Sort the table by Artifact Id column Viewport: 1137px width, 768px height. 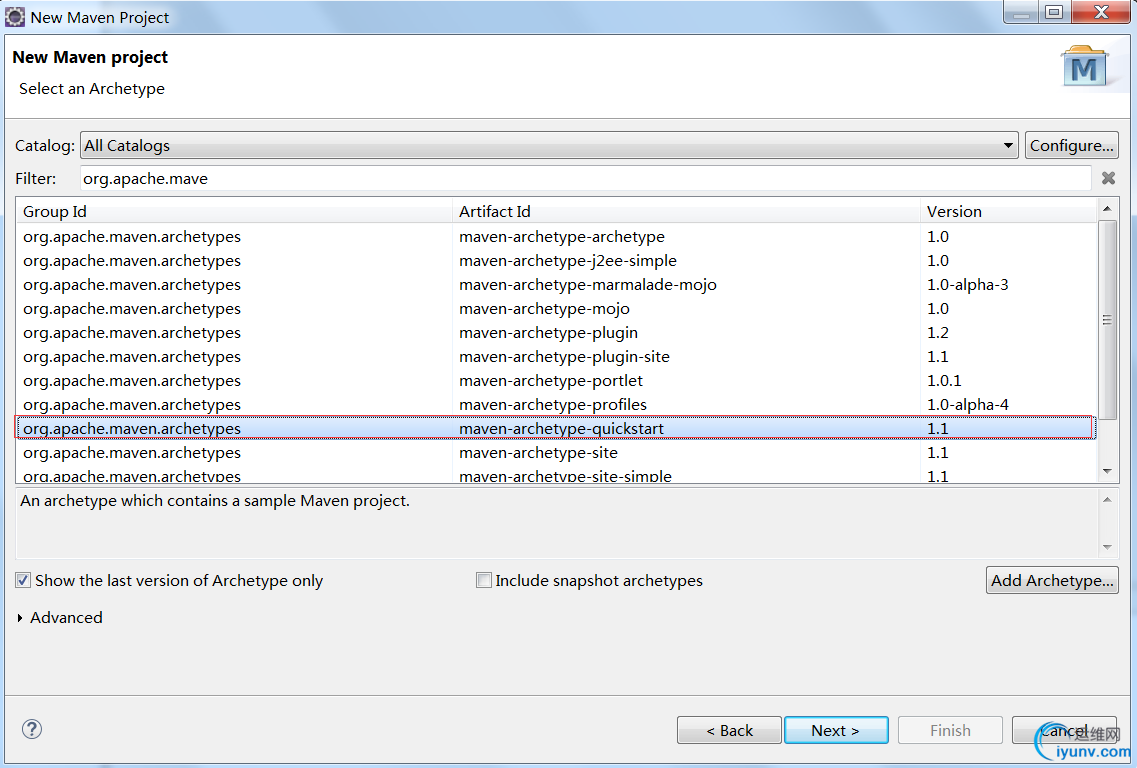pos(686,211)
